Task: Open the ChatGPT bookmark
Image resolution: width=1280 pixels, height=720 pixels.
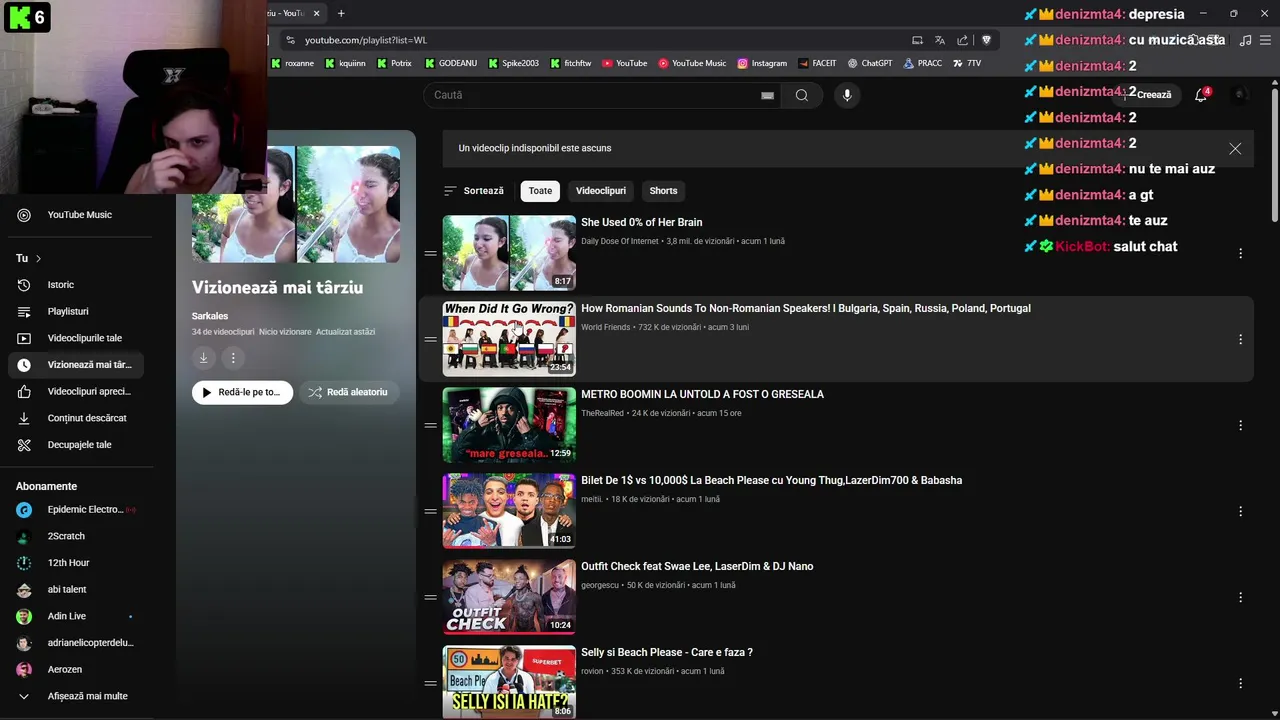Action: (x=870, y=63)
